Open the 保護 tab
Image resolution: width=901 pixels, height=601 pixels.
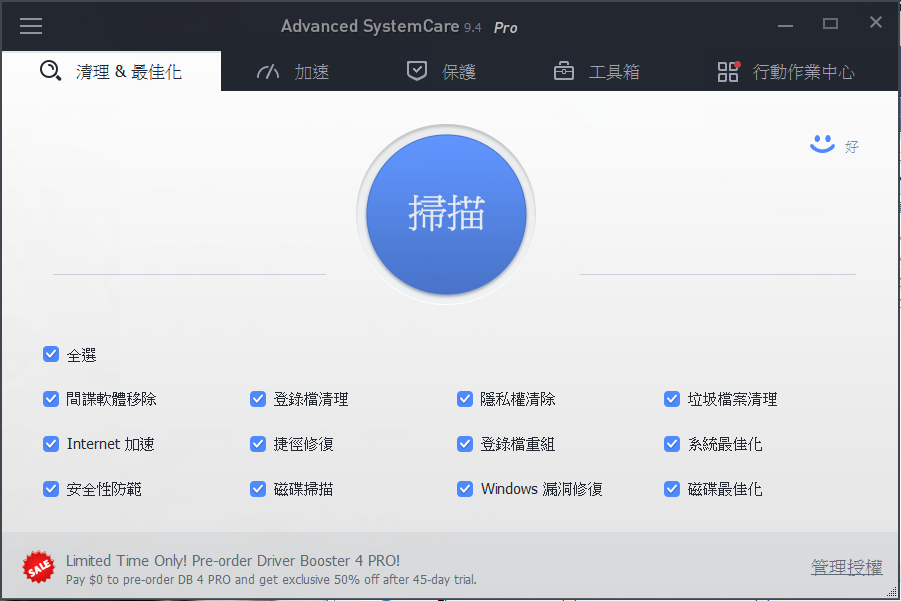(x=441, y=71)
